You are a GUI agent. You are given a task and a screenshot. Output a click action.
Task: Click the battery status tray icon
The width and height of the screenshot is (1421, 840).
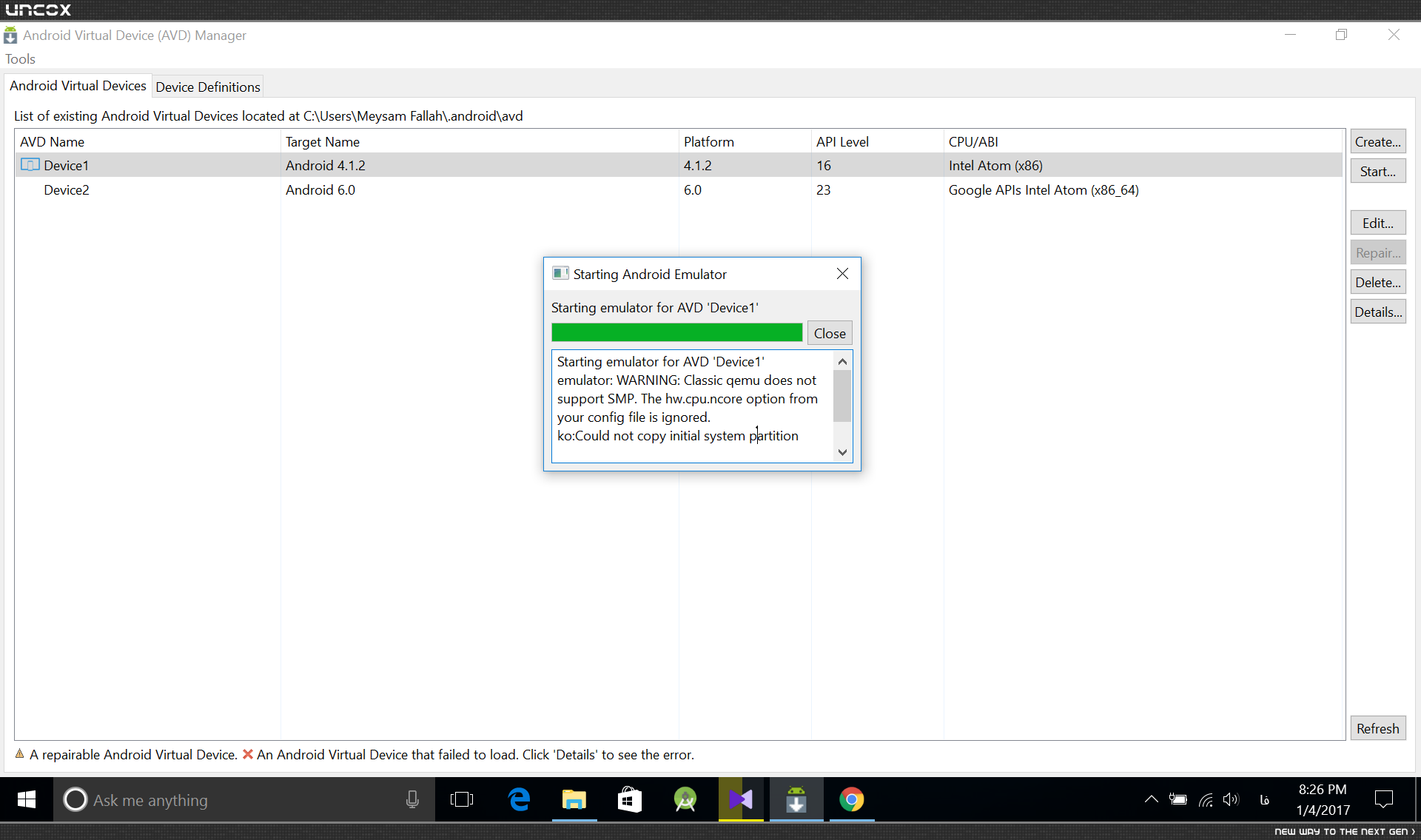click(1178, 799)
